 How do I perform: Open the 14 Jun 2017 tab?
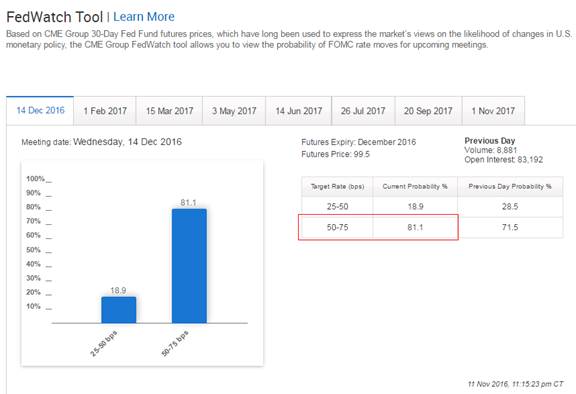coord(299,111)
